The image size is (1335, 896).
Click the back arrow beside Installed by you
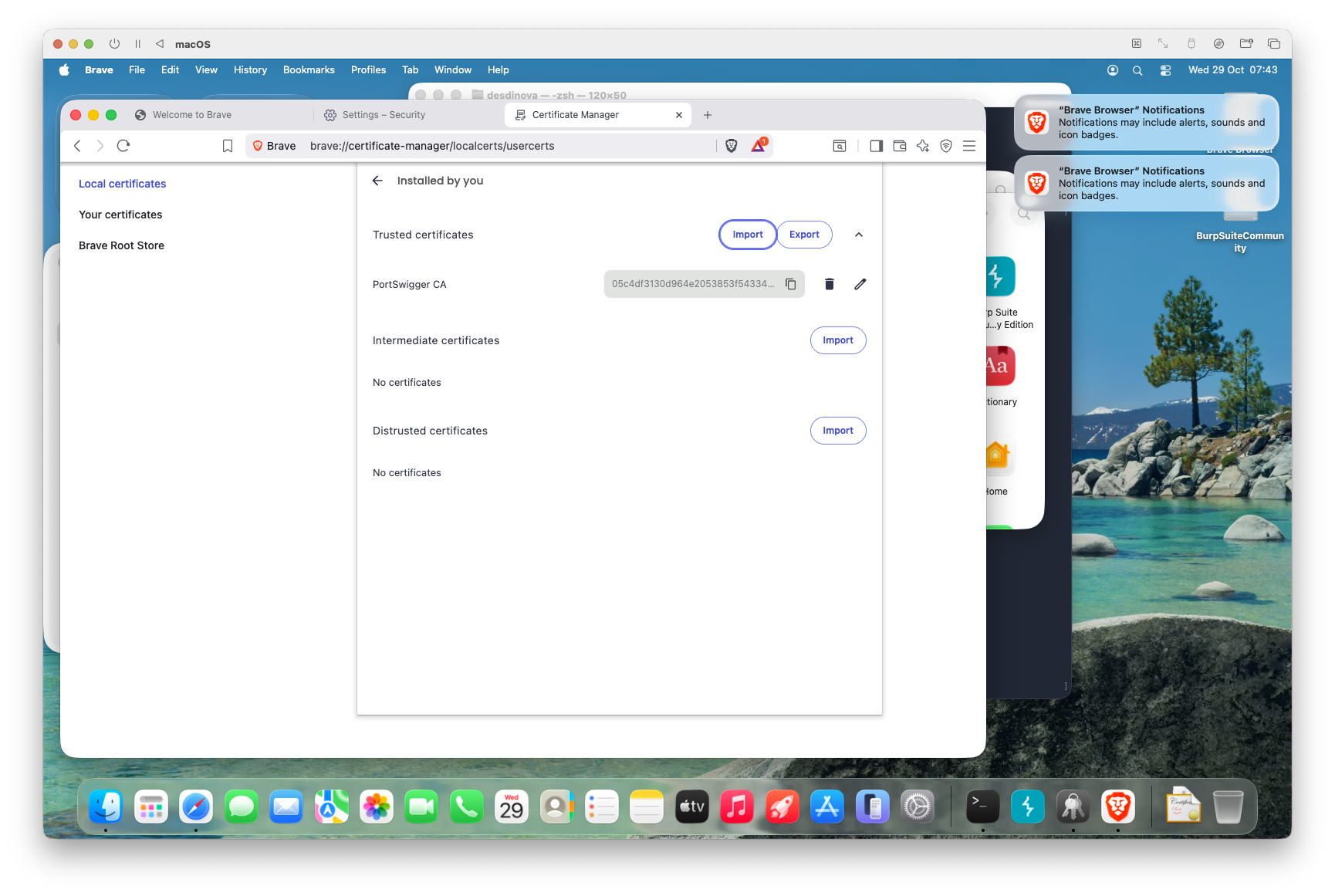(377, 181)
